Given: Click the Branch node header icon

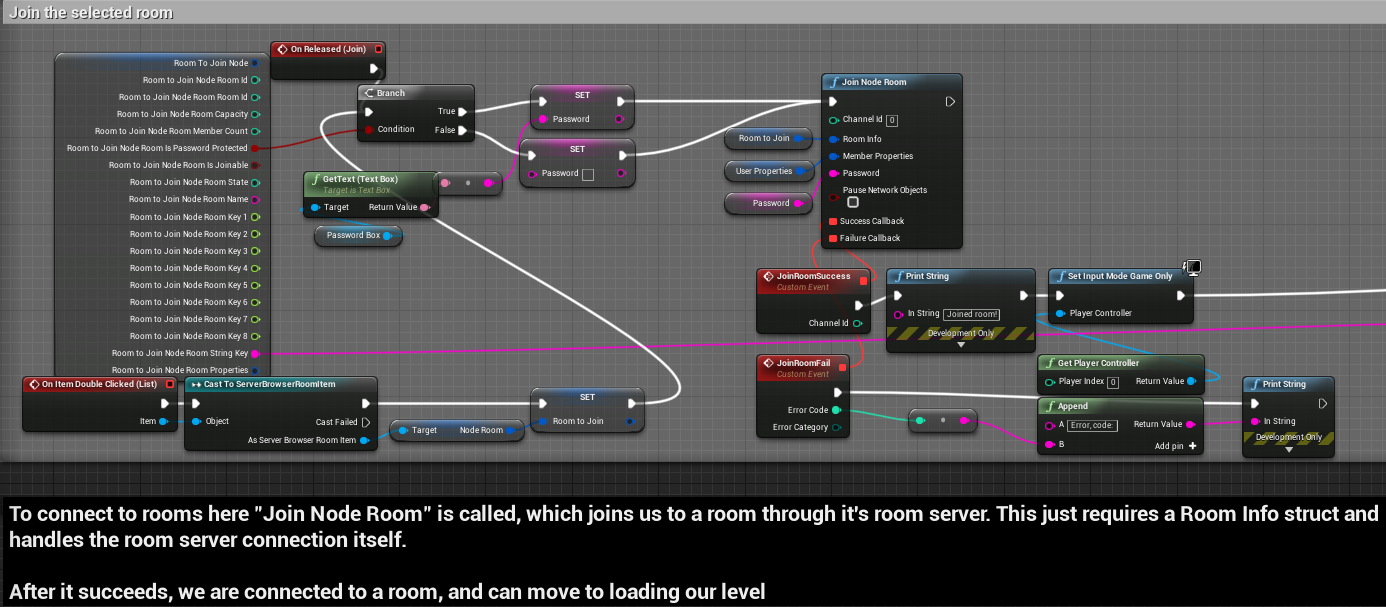Looking at the screenshot, I should [368, 93].
